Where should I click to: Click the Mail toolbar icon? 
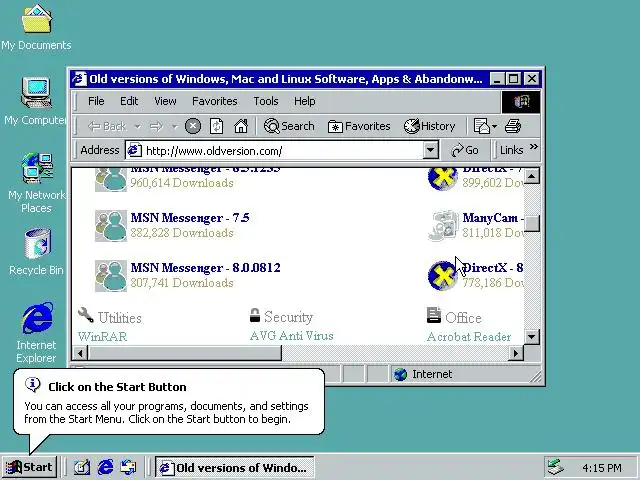click(482, 126)
